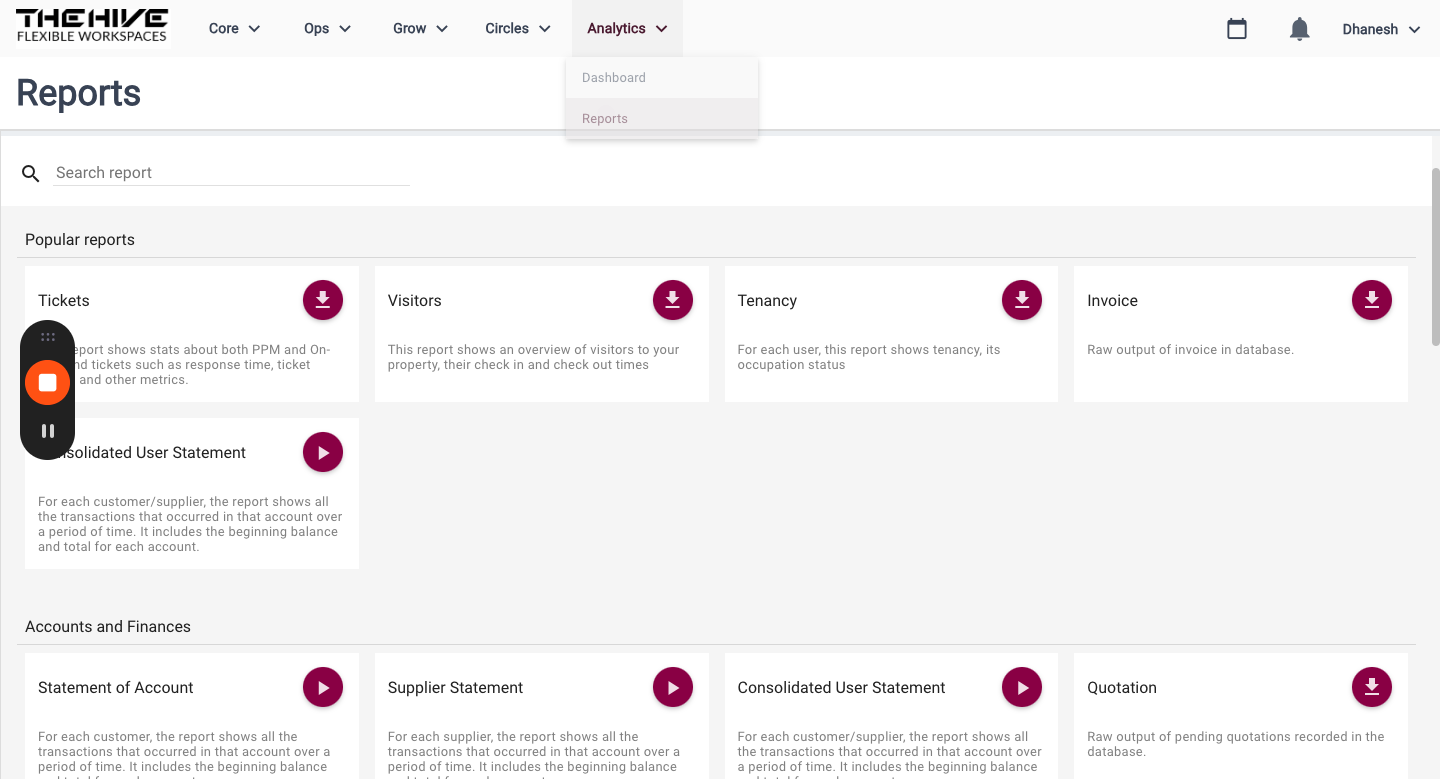Screen dimensions: 1440x779
Task: Click the page vertical scrollbar
Action: click(1435, 257)
